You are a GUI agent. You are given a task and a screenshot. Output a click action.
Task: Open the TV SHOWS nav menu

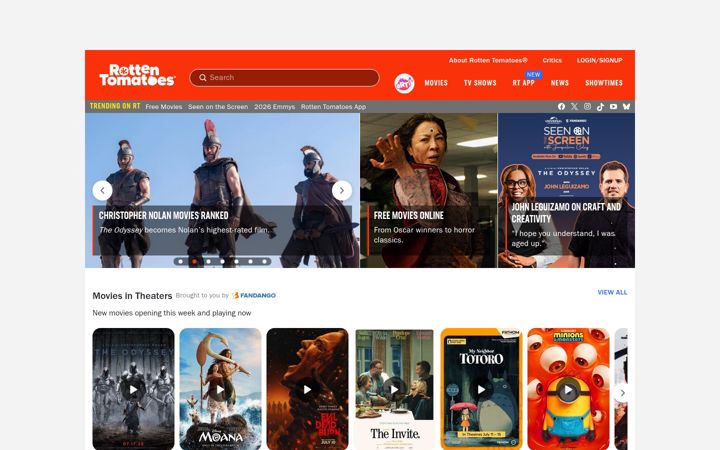click(x=480, y=83)
